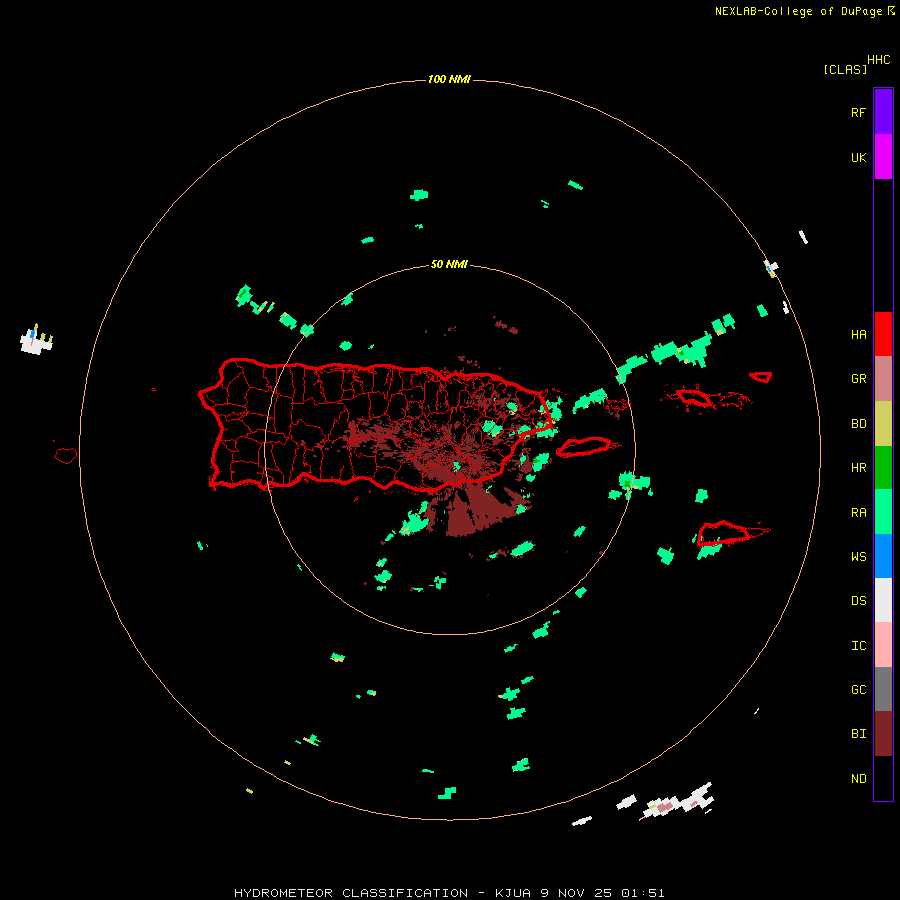Click the 'BI' legend label text
Screen dimensions: 900x900
tap(858, 734)
